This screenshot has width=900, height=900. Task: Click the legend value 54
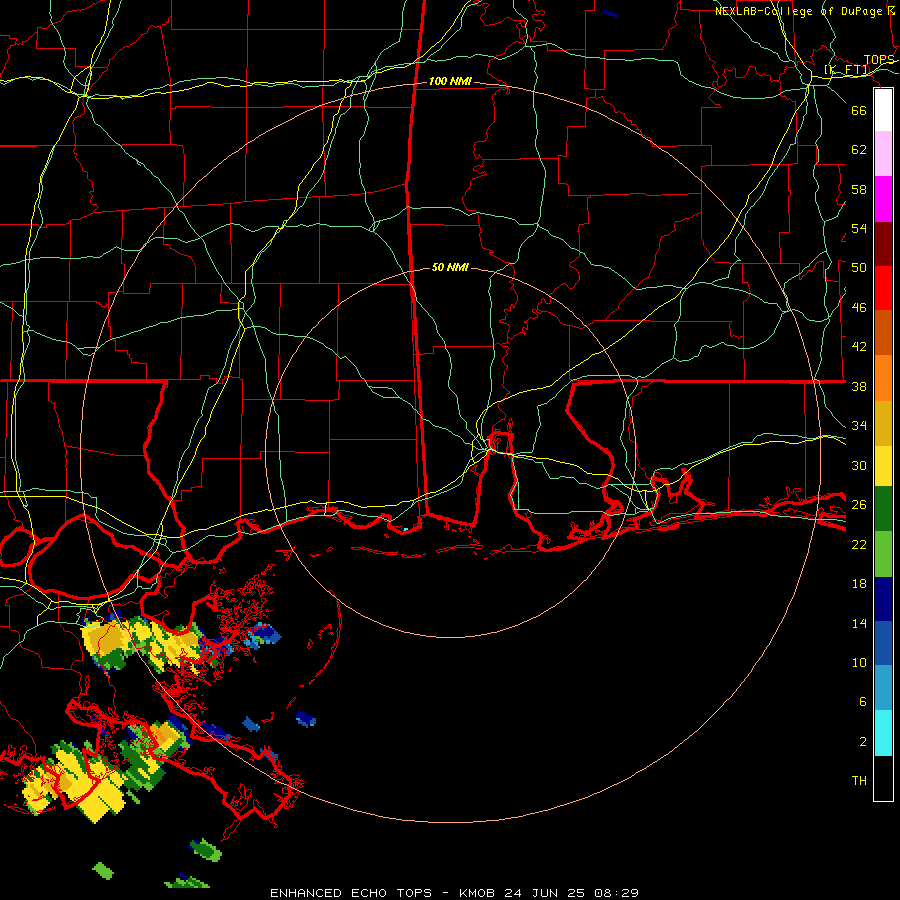859,228
